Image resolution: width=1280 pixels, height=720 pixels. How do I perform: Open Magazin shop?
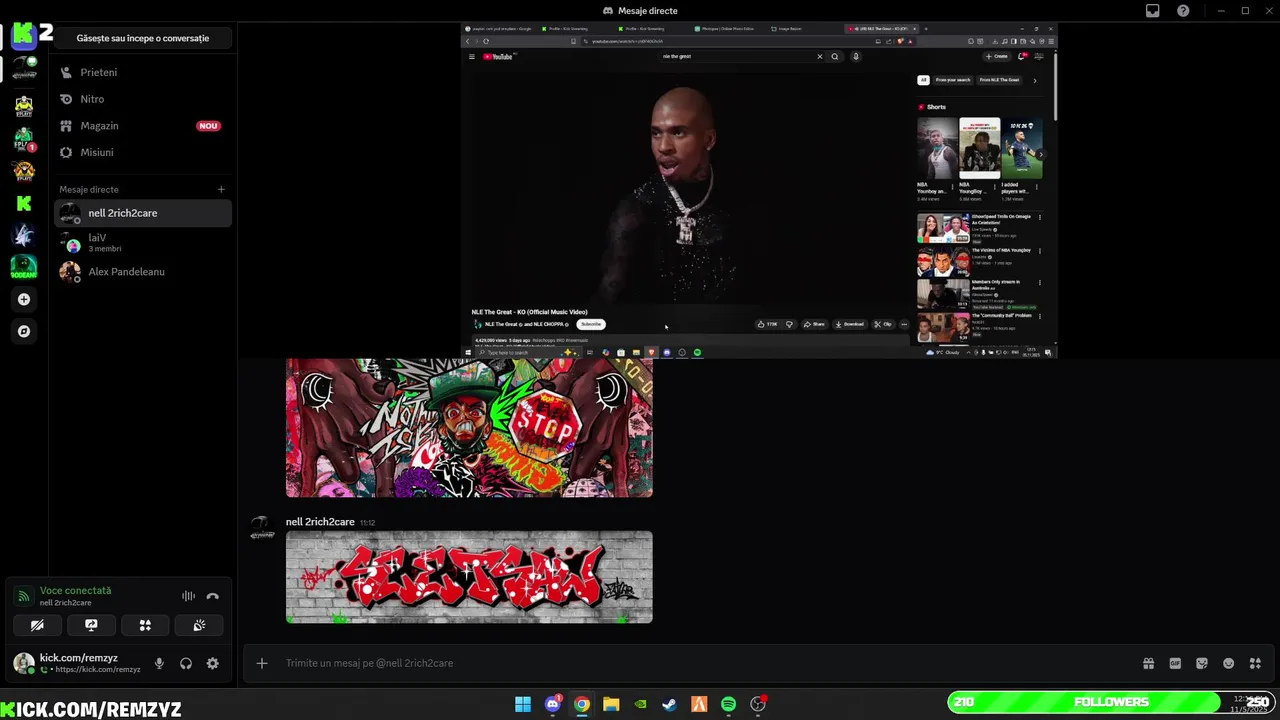(x=142, y=126)
